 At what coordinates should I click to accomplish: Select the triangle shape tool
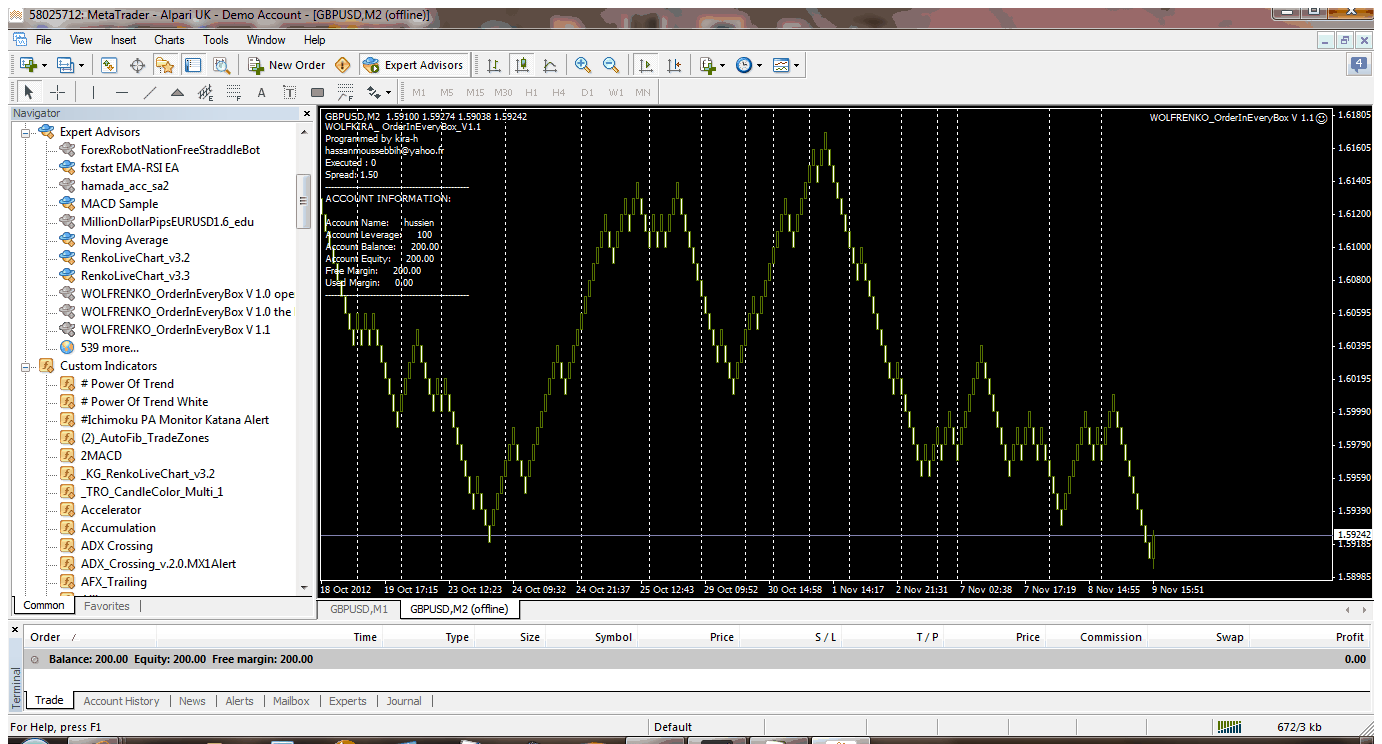[178, 93]
